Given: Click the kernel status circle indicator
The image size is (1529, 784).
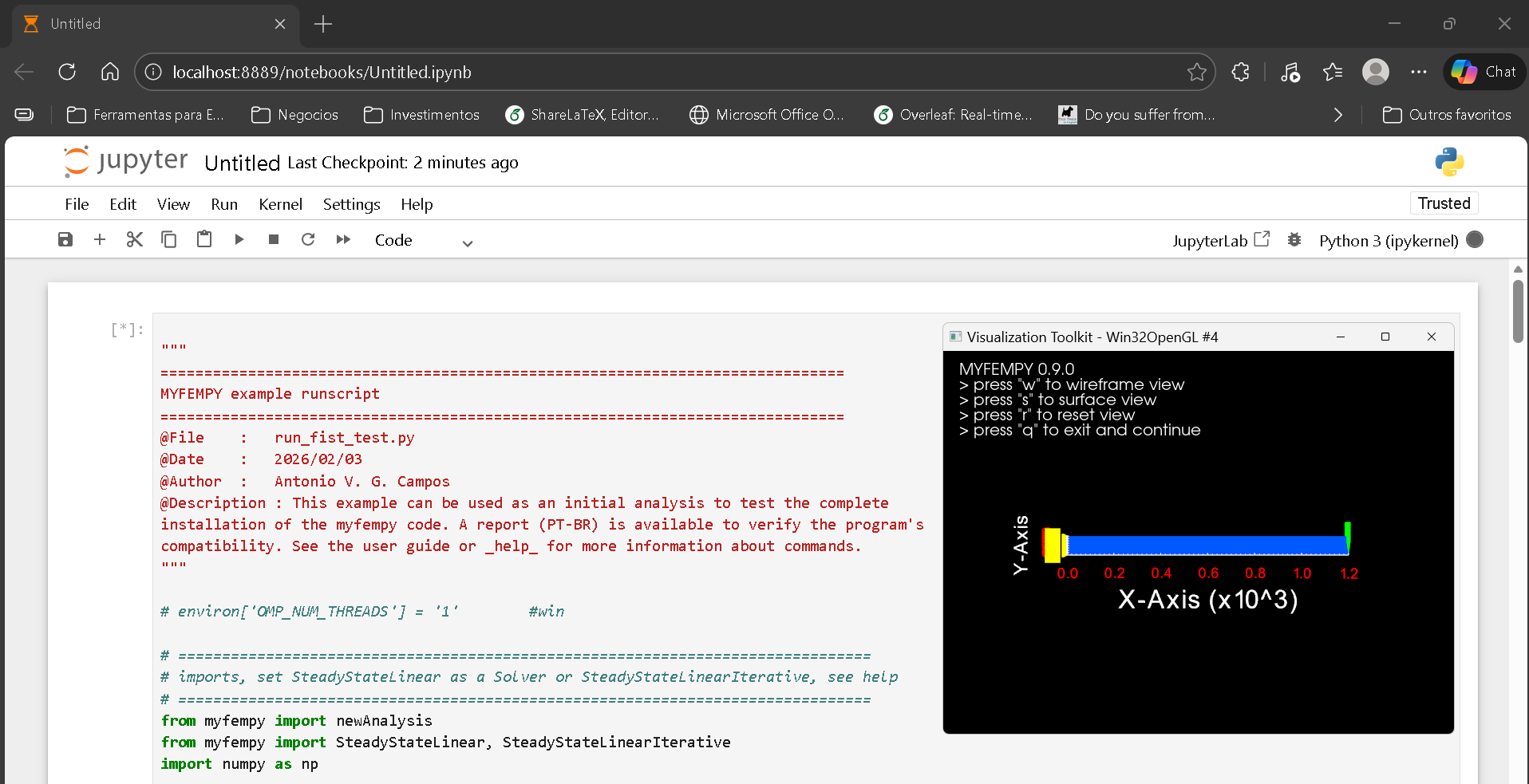Looking at the screenshot, I should 1475,239.
